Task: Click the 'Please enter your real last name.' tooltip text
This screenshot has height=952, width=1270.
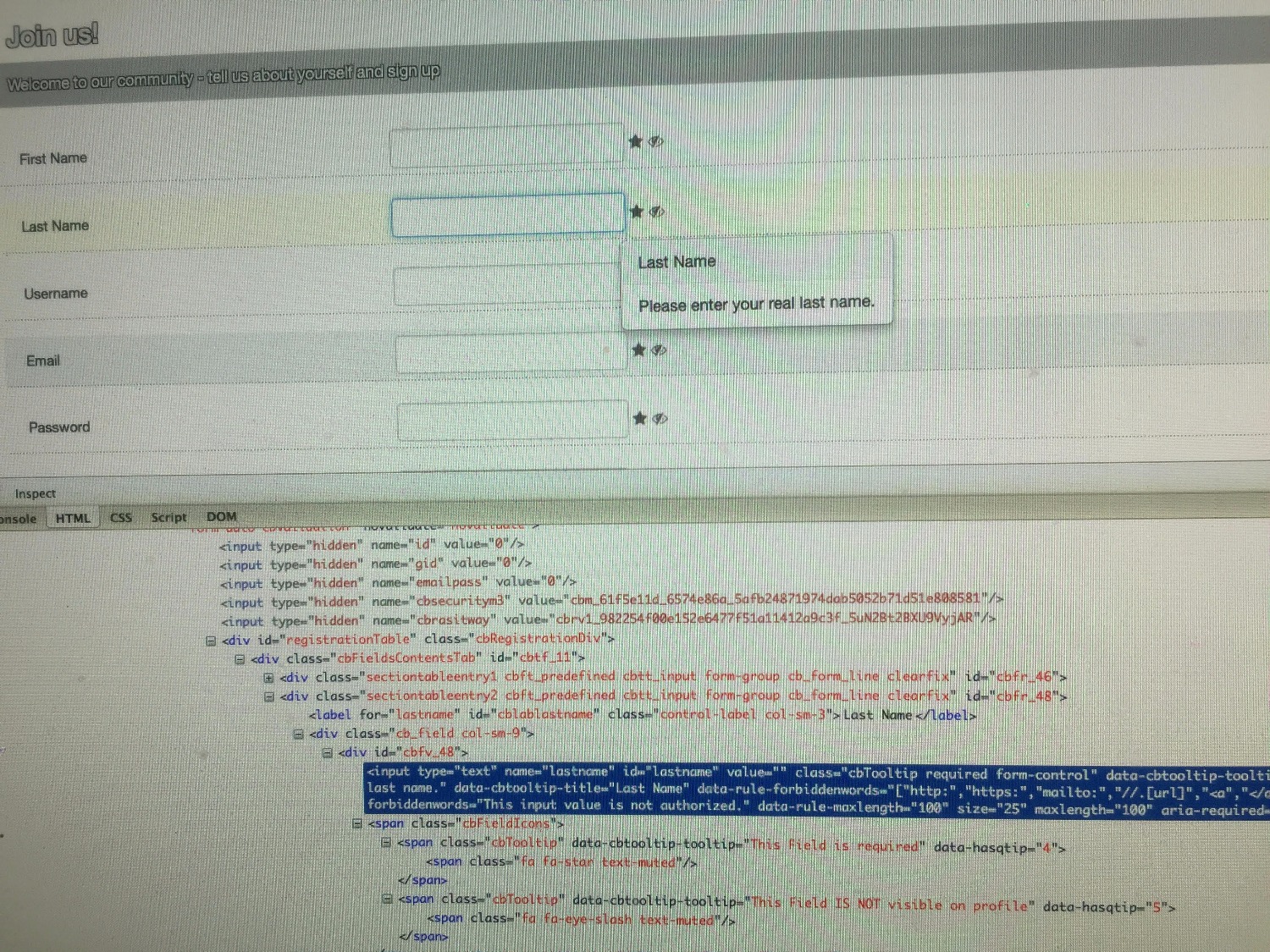Action: coord(756,304)
